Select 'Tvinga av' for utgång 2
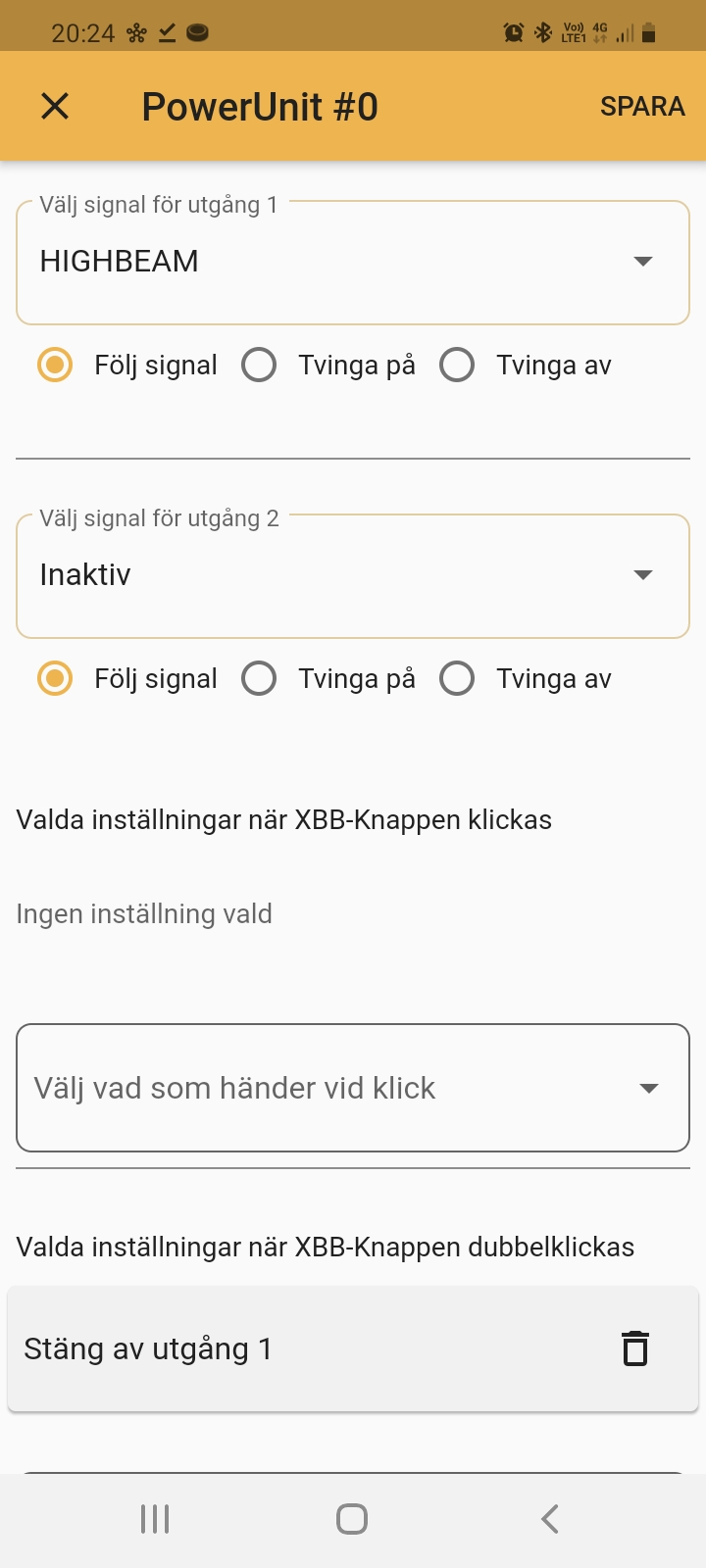Viewport: 706px width, 1568px height. pos(457,679)
